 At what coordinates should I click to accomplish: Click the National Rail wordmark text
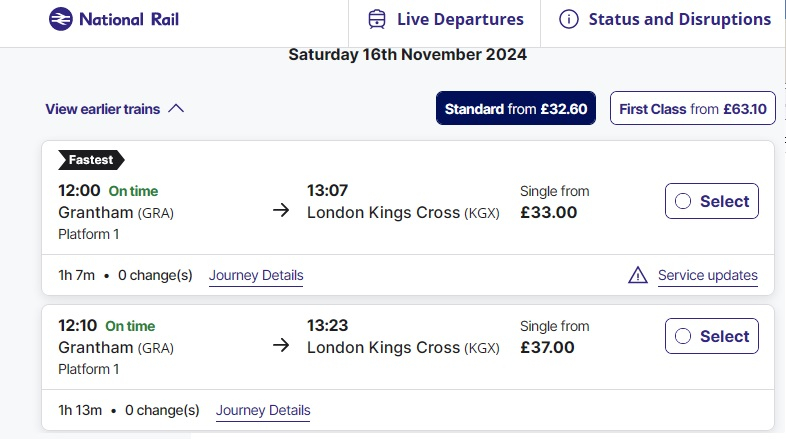129,20
